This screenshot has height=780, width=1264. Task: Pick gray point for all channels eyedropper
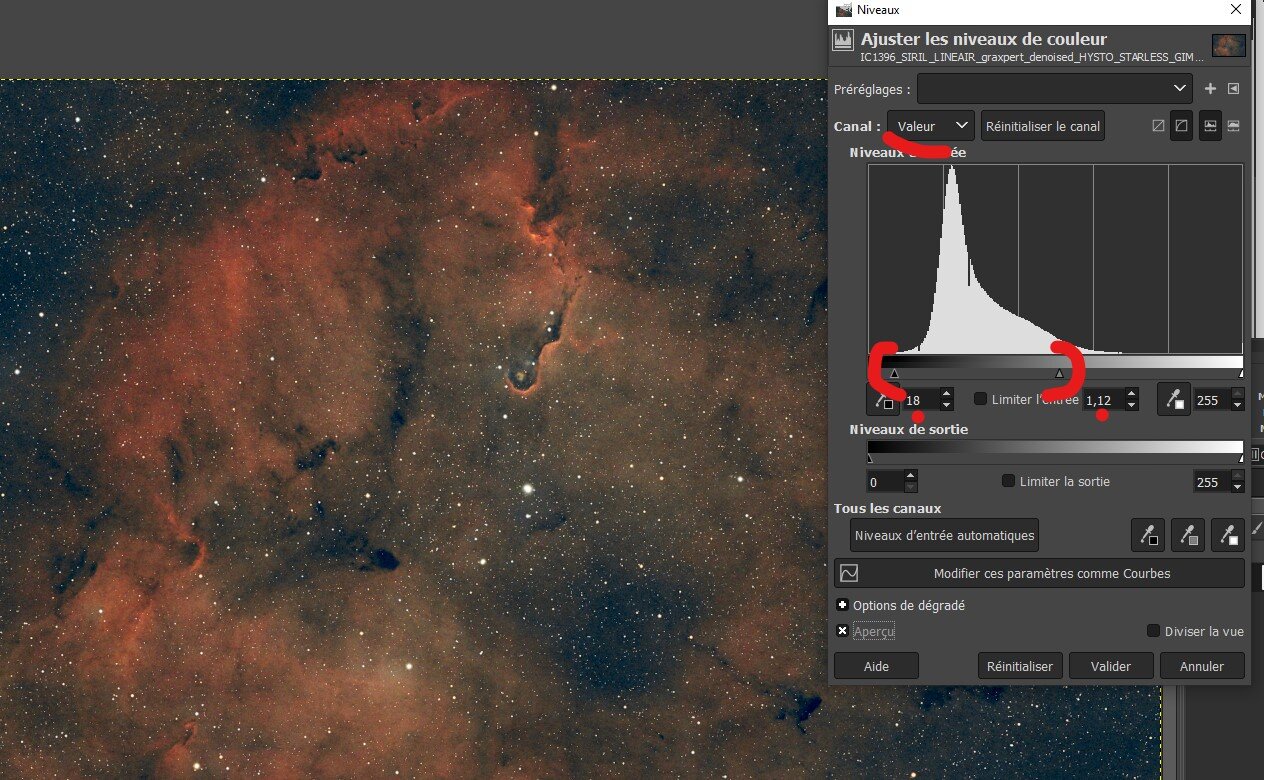[x=1187, y=535]
